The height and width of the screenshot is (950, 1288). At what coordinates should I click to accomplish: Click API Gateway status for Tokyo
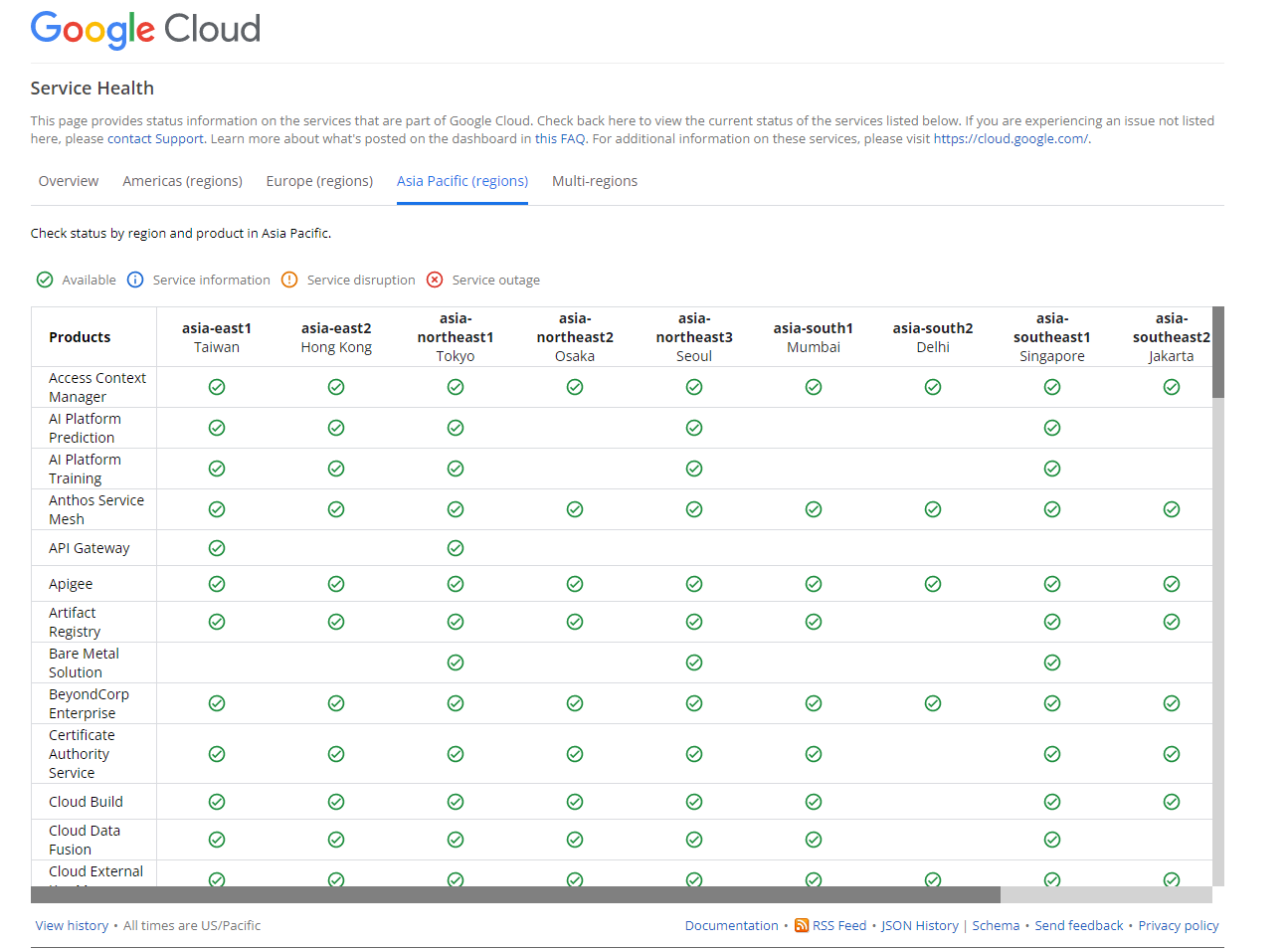(x=456, y=548)
